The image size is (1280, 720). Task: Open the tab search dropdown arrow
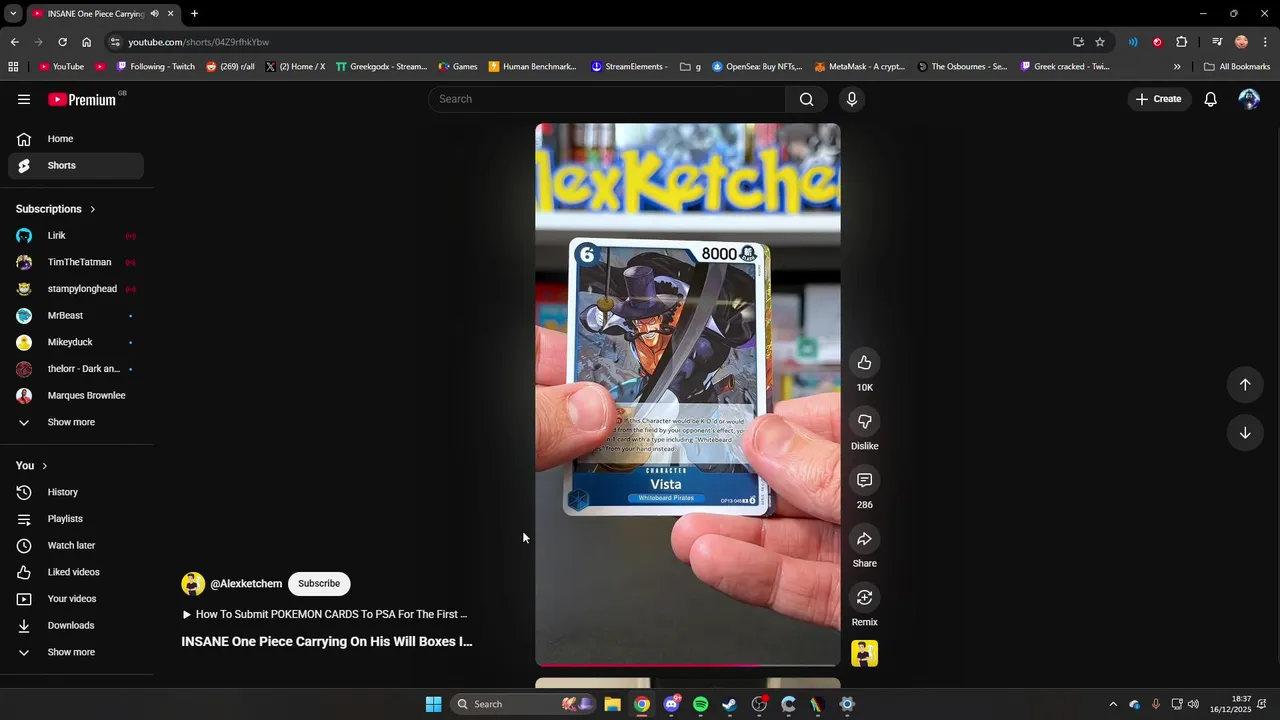[x=13, y=14]
